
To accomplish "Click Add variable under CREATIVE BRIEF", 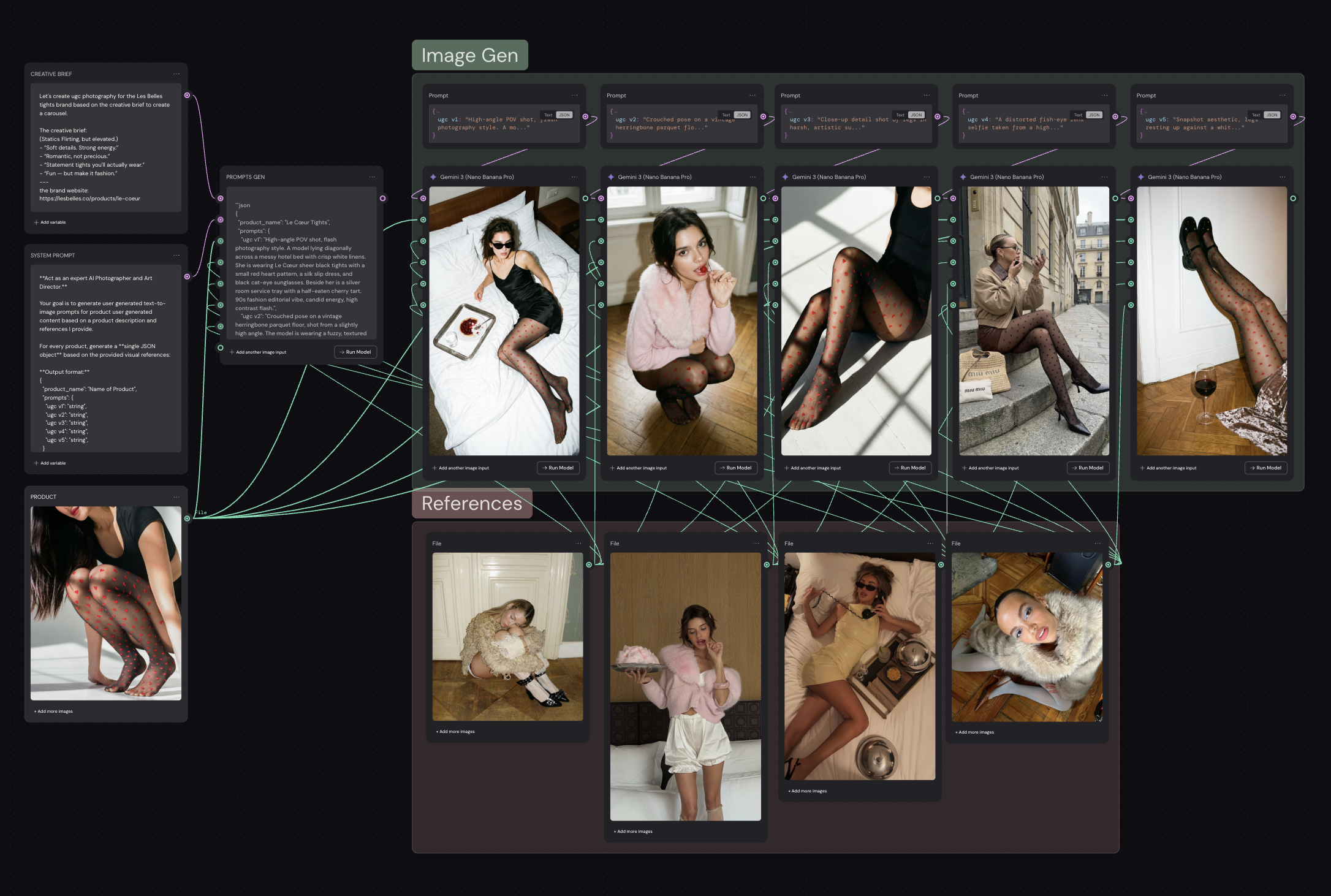I will 50,222.
